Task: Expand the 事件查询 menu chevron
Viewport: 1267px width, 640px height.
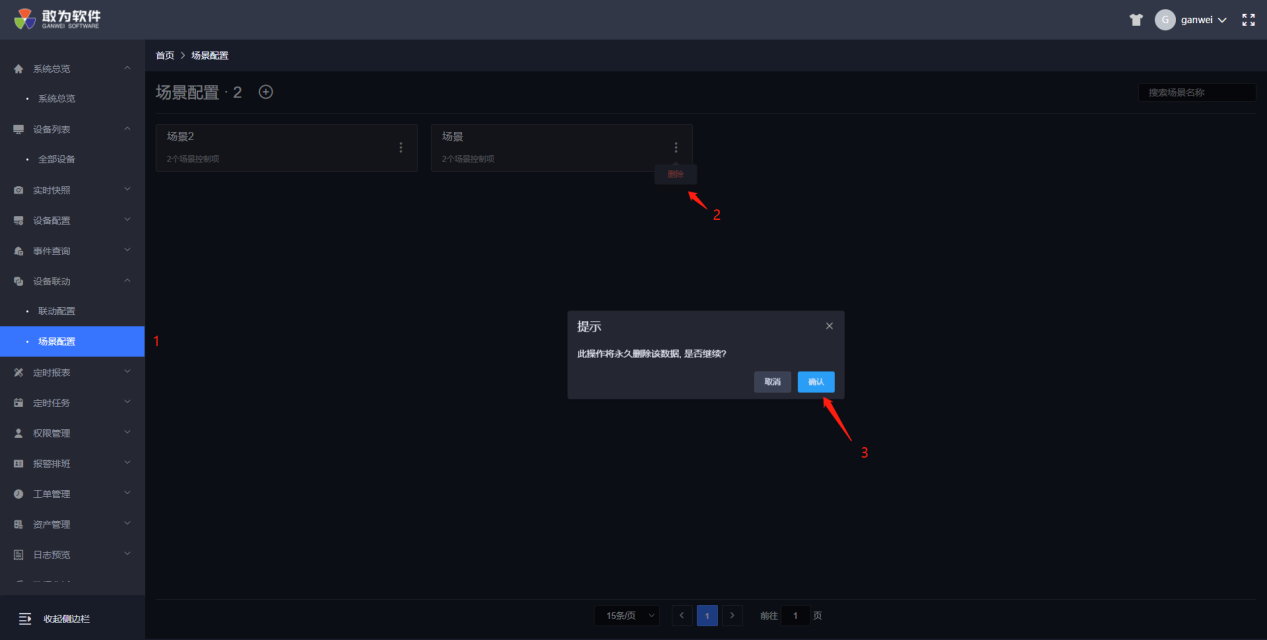Action: click(x=127, y=251)
